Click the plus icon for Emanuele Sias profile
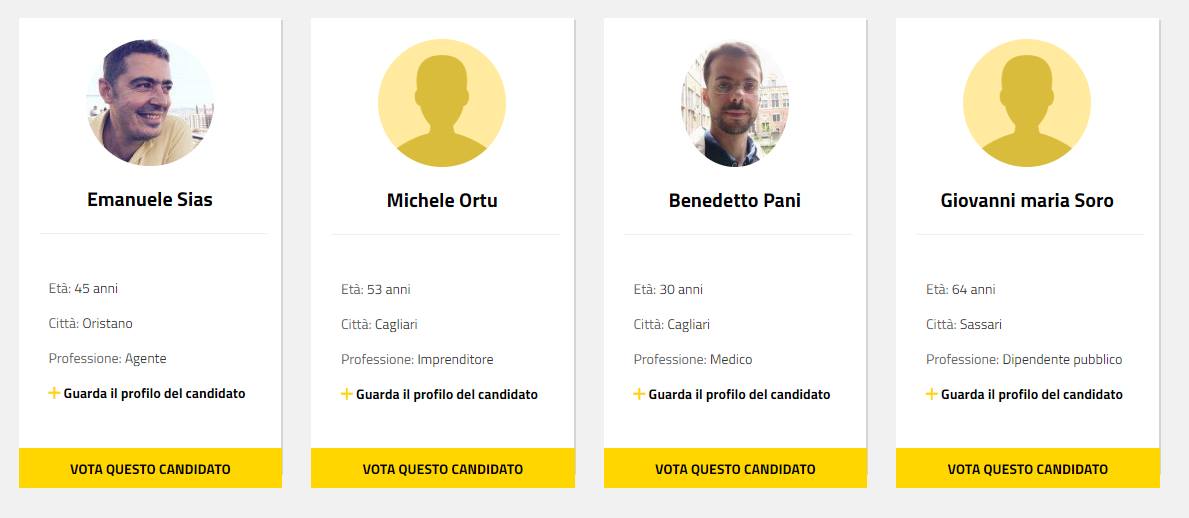Viewport: 1189px width, 518px height. click(54, 393)
